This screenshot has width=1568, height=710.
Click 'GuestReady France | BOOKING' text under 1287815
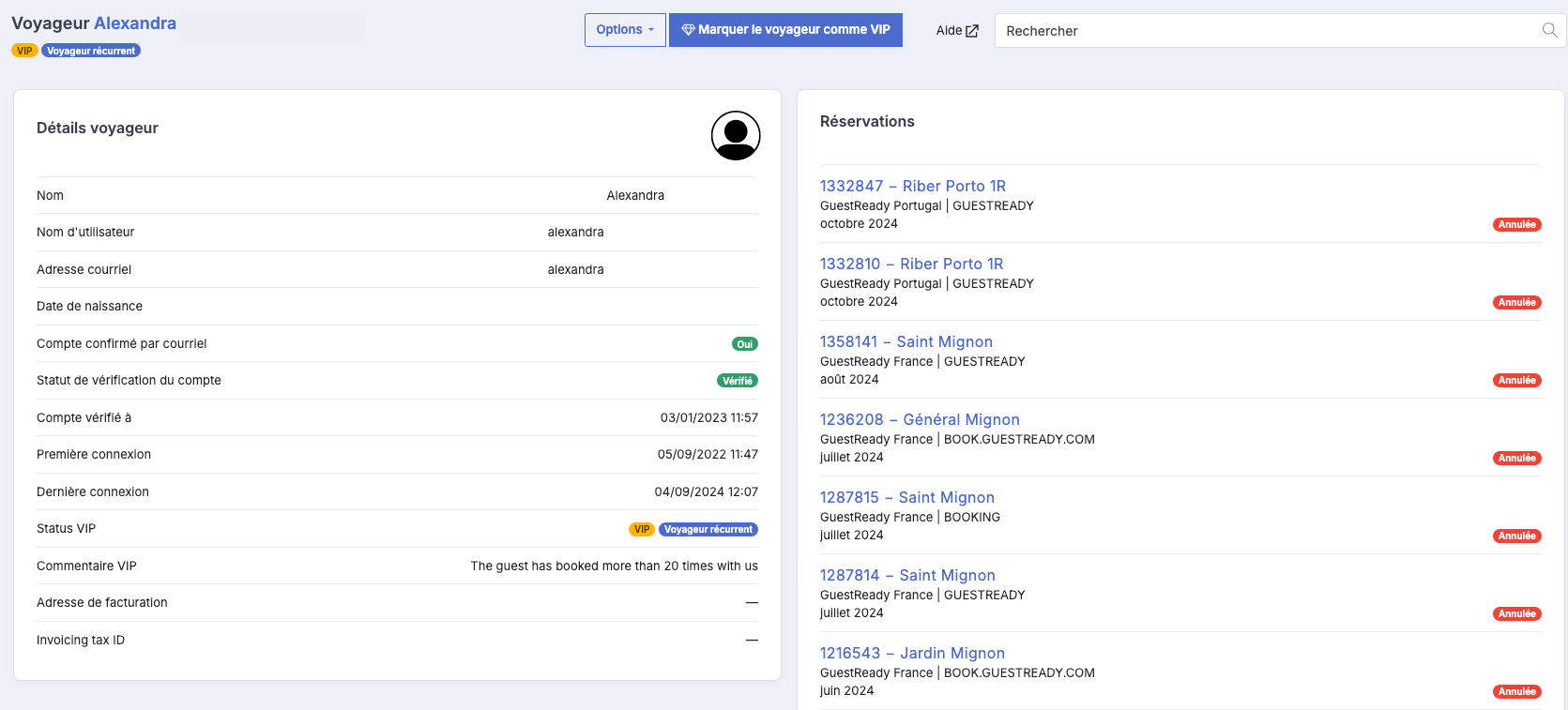click(910, 517)
